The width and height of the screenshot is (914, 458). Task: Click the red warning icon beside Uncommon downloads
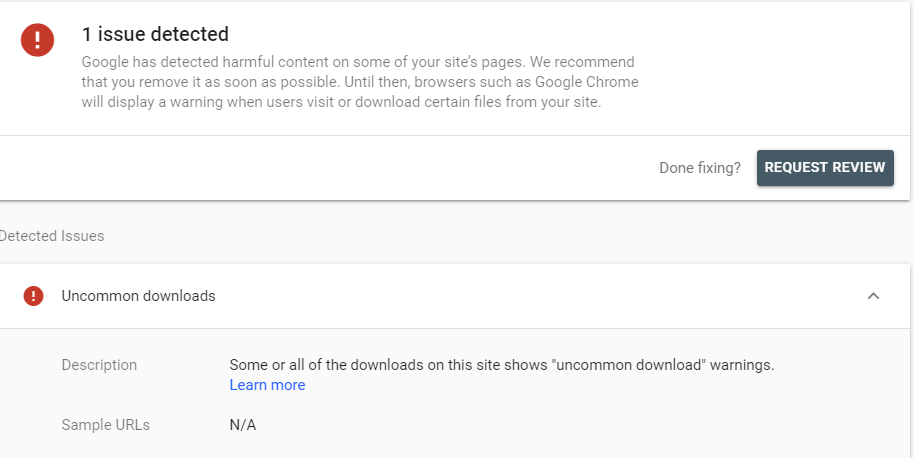[x=34, y=296]
